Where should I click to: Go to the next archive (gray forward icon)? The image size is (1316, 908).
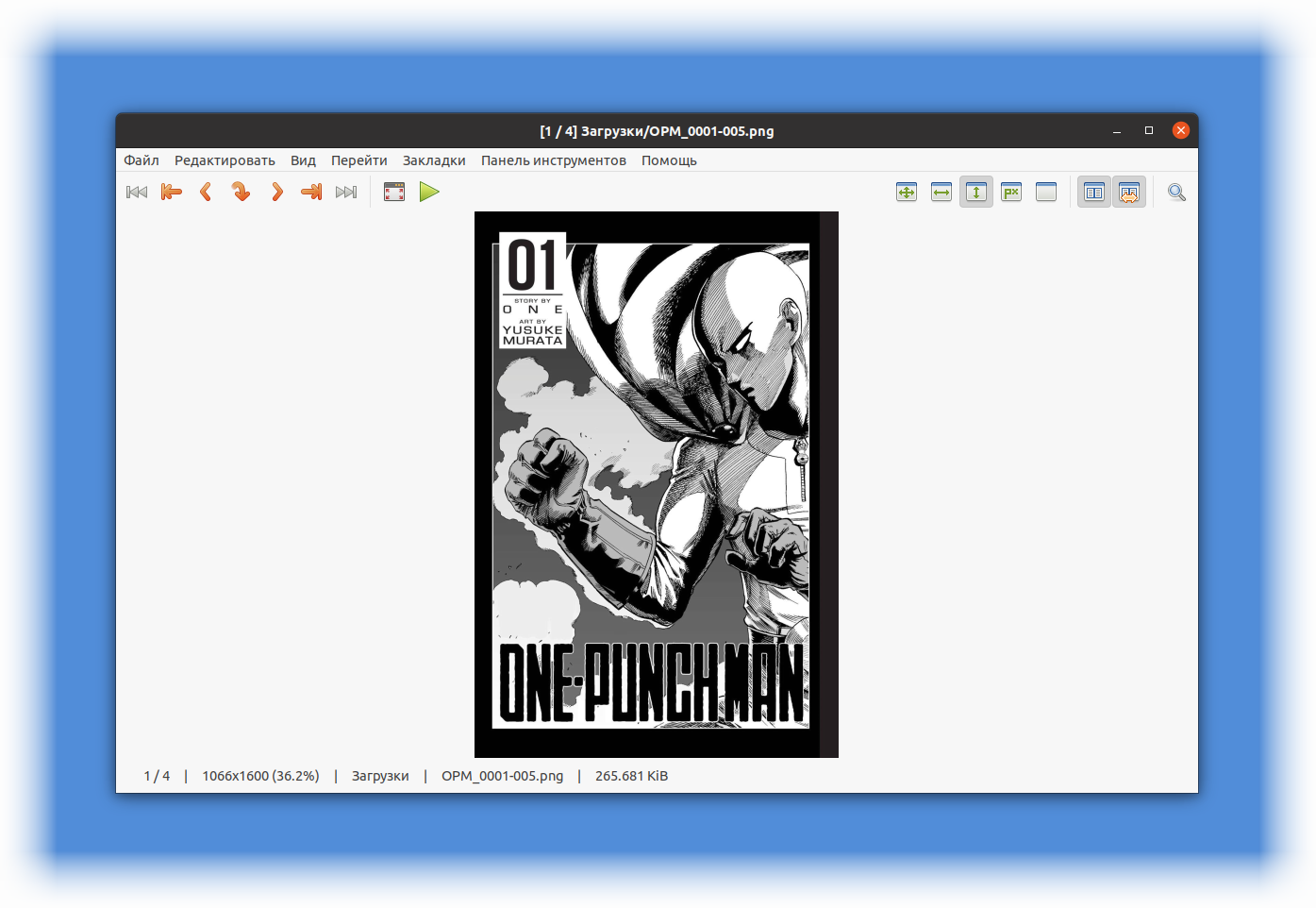click(346, 193)
